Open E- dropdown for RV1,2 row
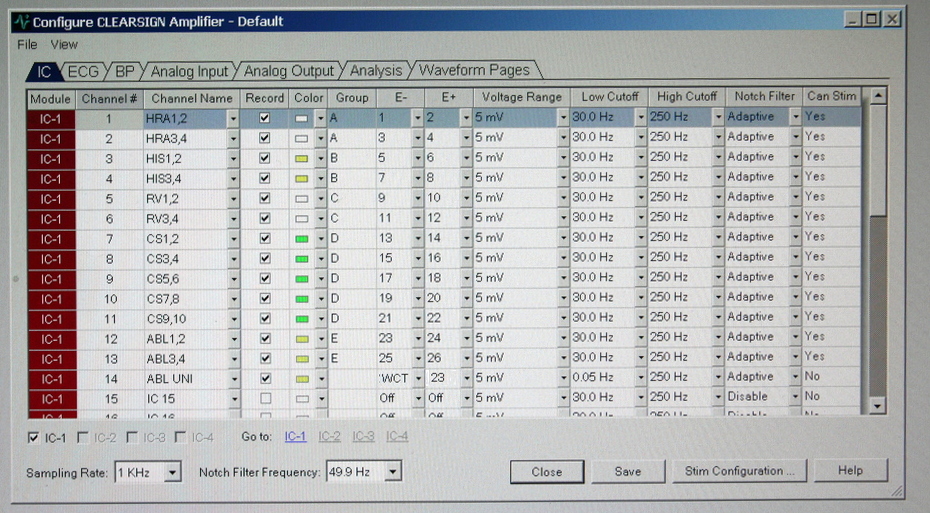The width and height of the screenshot is (930, 513). click(x=418, y=197)
